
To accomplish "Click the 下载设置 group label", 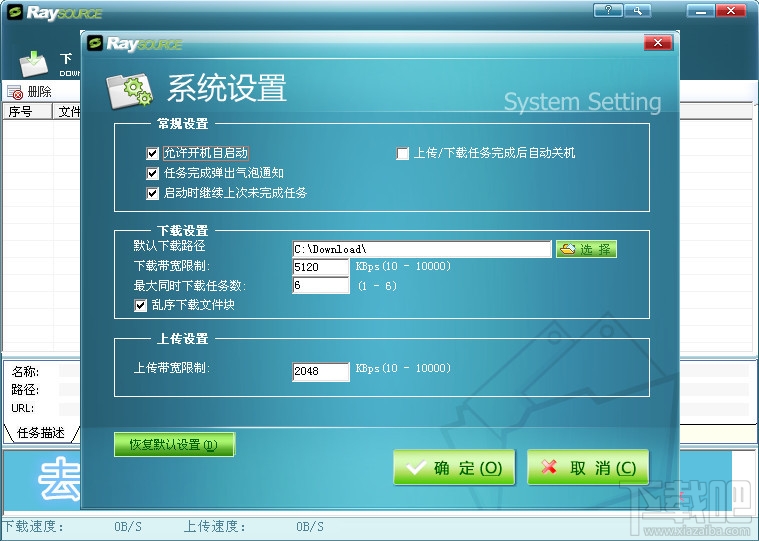I will click(x=182, y=231).
